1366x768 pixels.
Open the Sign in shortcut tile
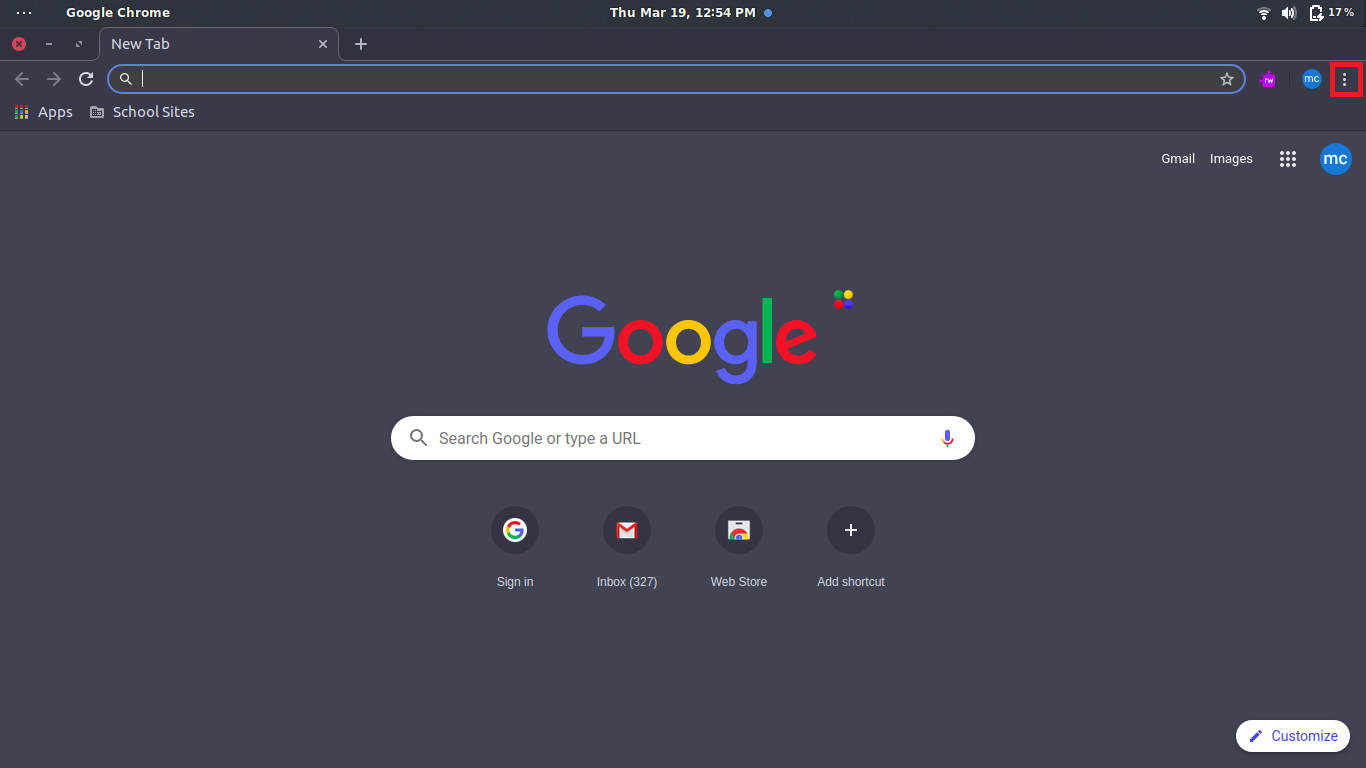point(515,548)
